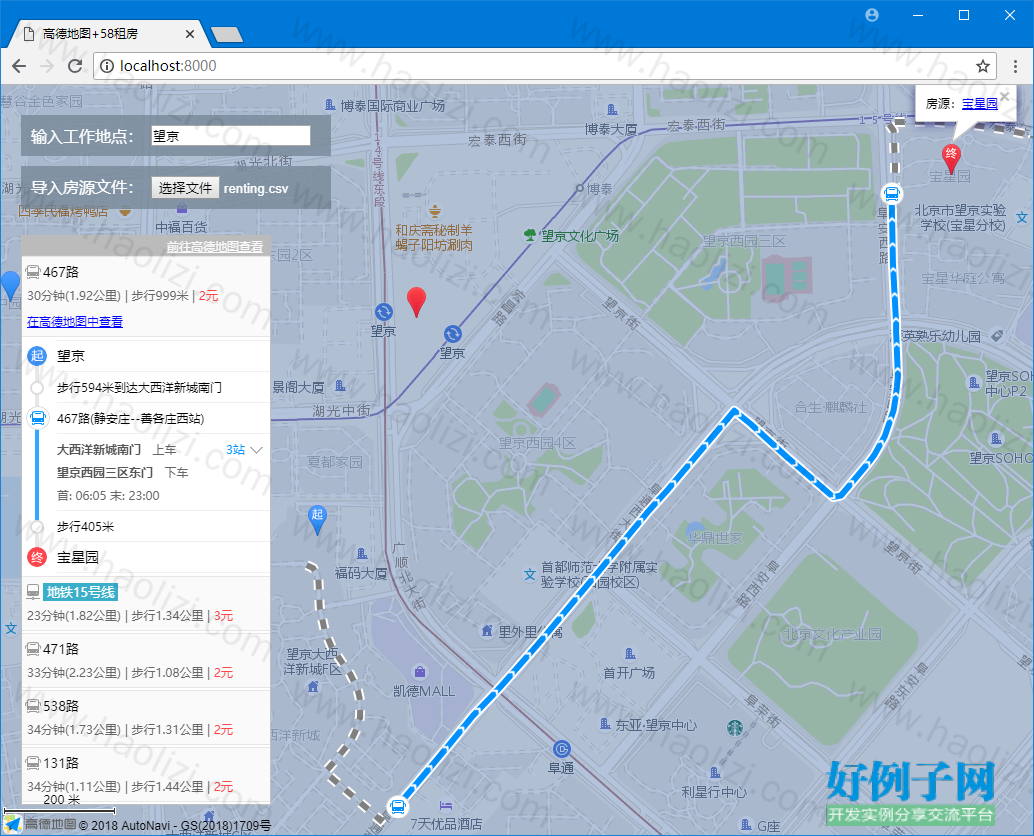Click the 凯德MALL shopping icon
The width and height of the screenshot is (1034, 836).
pyautogui.click(x=419, y=672)
